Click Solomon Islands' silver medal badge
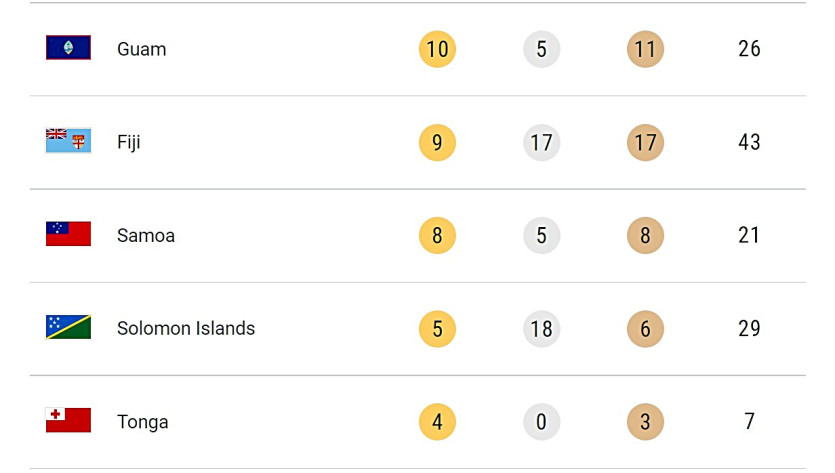The image size is (835, 473). (x=541, y=328)
